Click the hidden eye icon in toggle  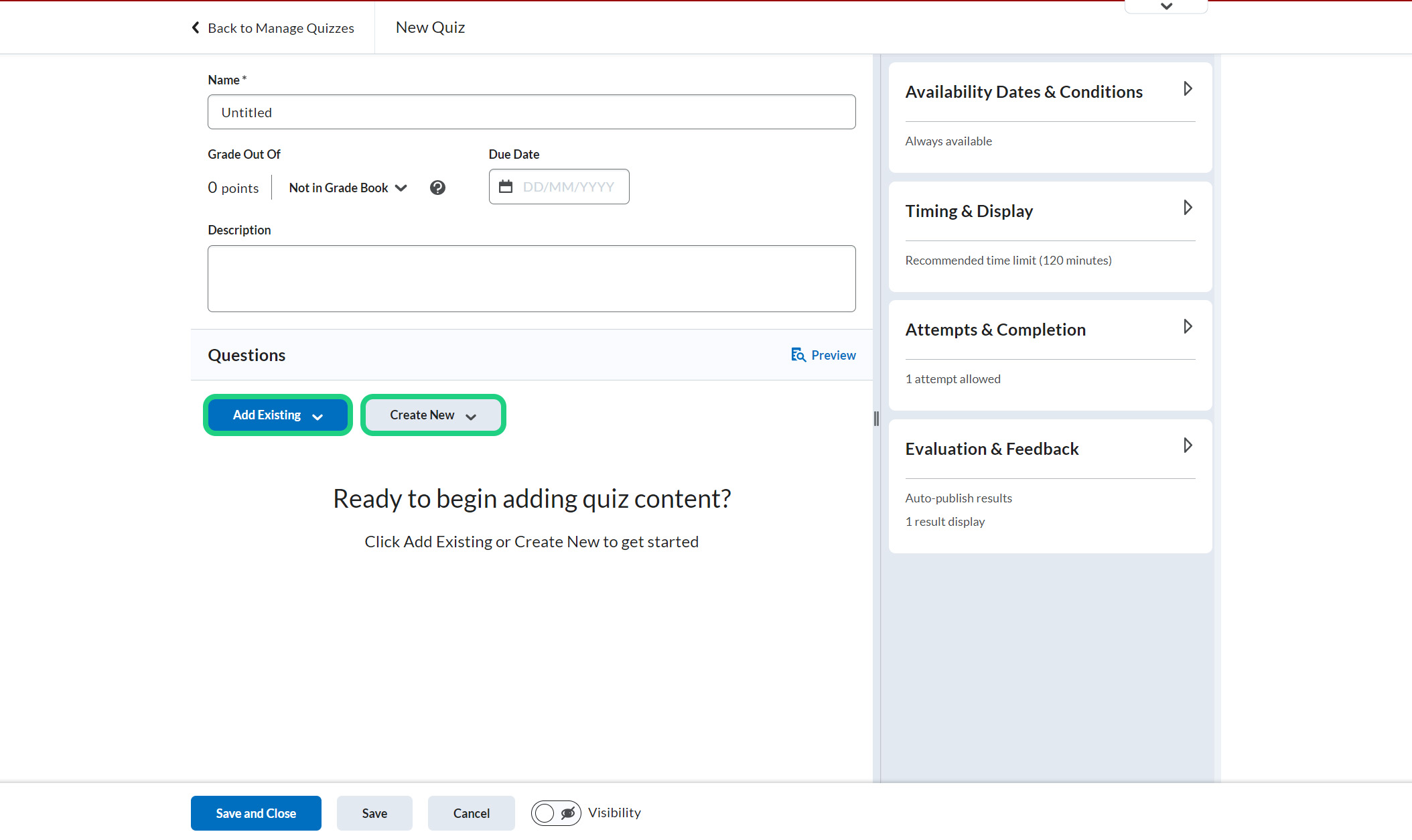pos(568,813)
